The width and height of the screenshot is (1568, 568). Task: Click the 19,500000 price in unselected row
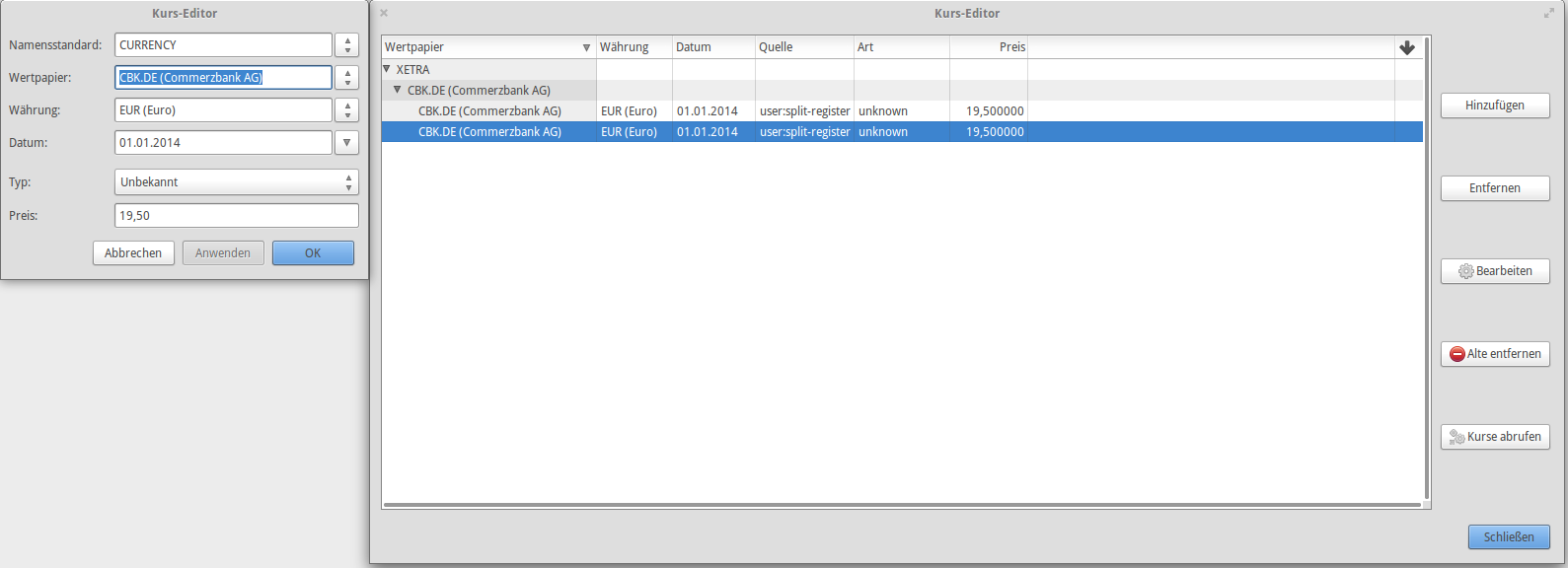coord(995,111)
